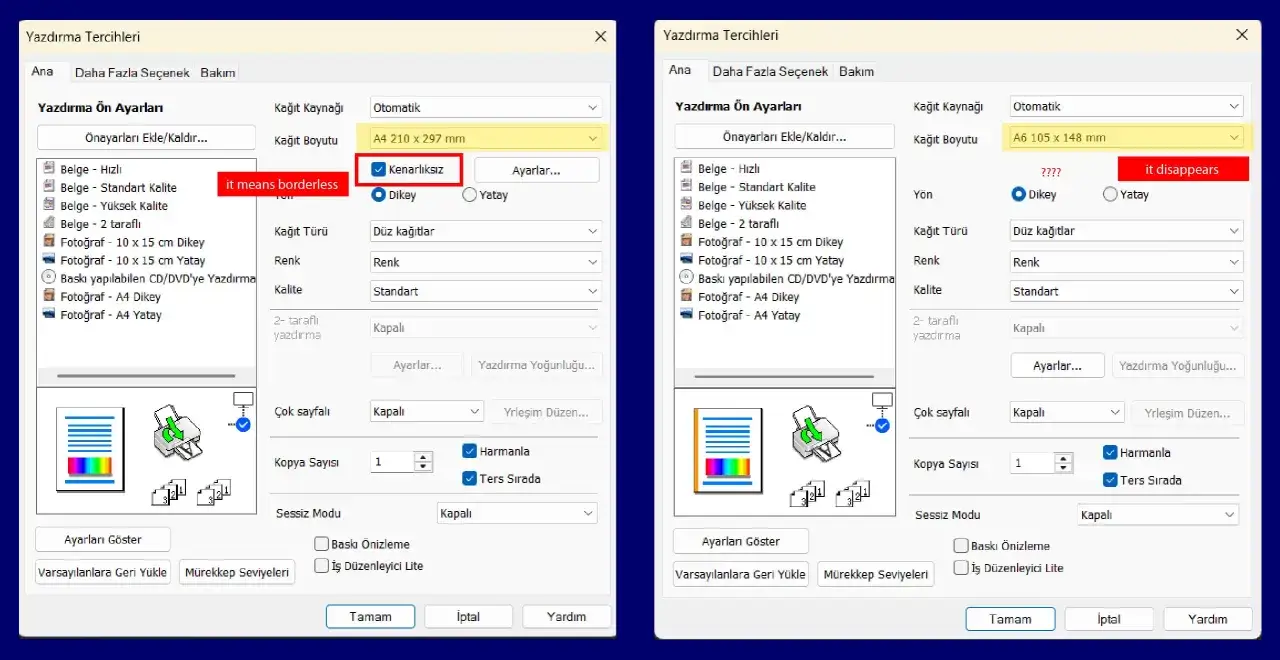Switch to Daha Fazla Seçenek tab, right window
This screenshot has height=660, width=1280.
[770, 72]
